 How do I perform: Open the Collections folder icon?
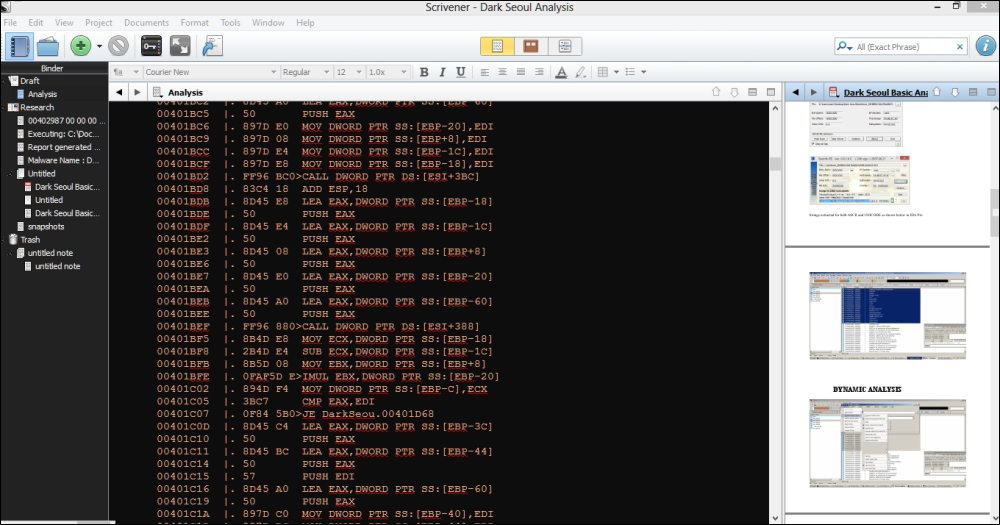pyautogui.click(x=48, y=46)
